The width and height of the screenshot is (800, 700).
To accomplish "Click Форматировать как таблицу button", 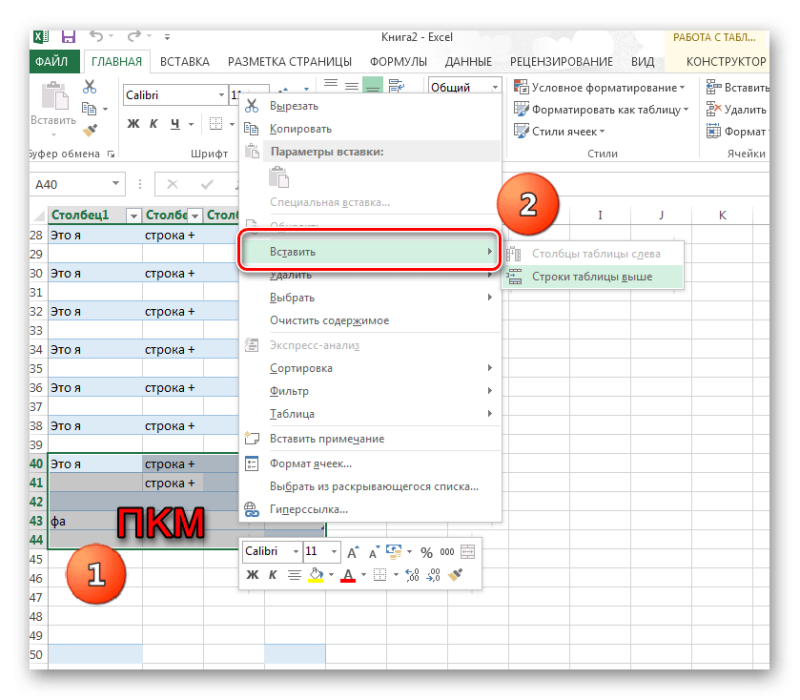I will coord(601,109).
